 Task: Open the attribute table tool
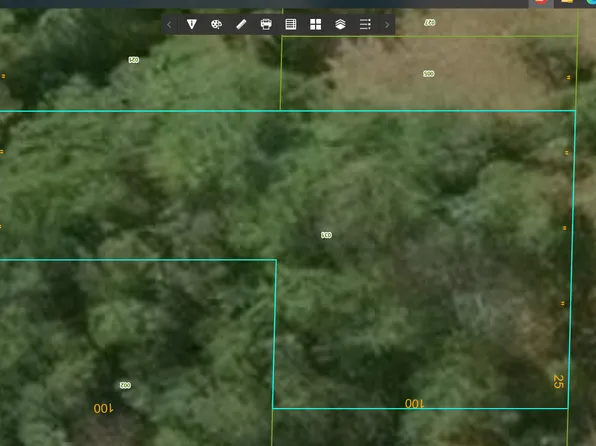(291, 25)
